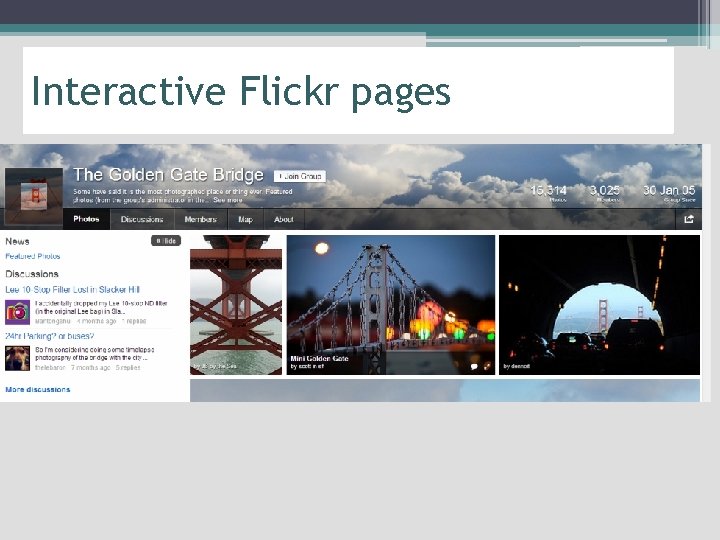Viewport: 720px width, 540px height.
Task: Click the Discussions sidebar heading
Action: click(x=32, y=274)
